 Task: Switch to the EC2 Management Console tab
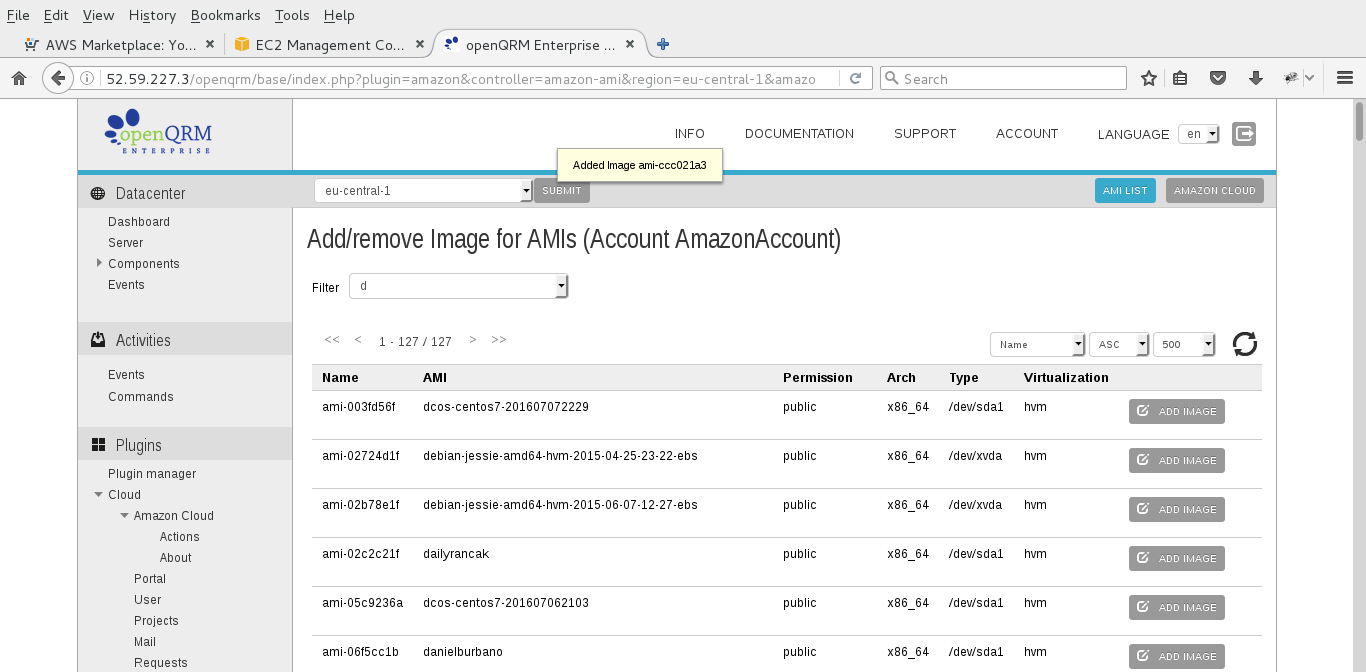[x=330, y=44]
